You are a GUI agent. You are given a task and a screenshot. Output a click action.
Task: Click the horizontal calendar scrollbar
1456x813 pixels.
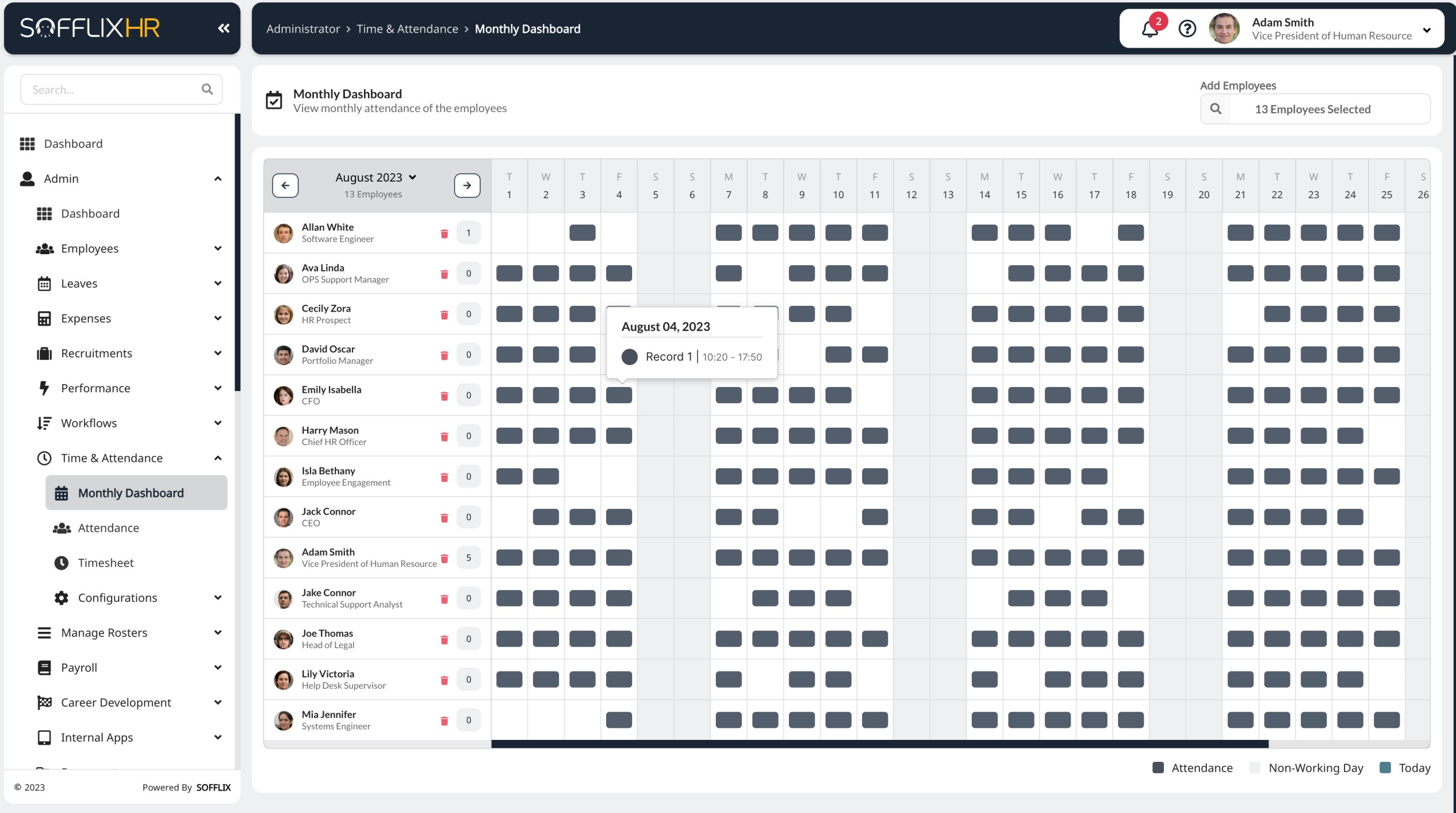880,743
